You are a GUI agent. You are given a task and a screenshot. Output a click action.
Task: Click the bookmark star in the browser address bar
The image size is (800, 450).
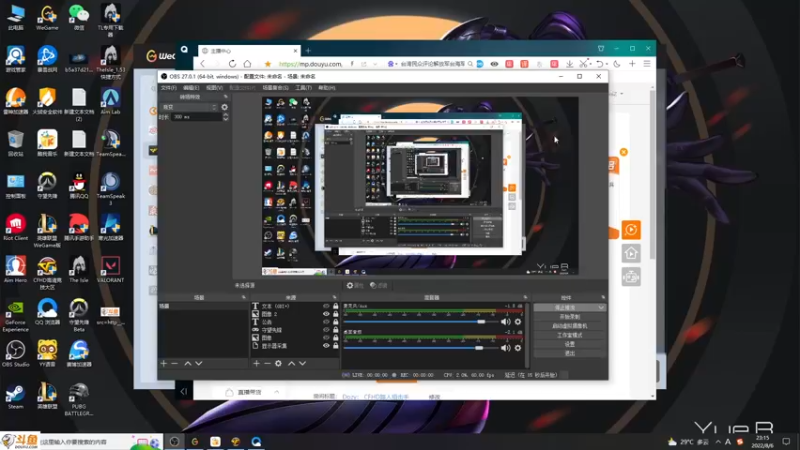267,64
